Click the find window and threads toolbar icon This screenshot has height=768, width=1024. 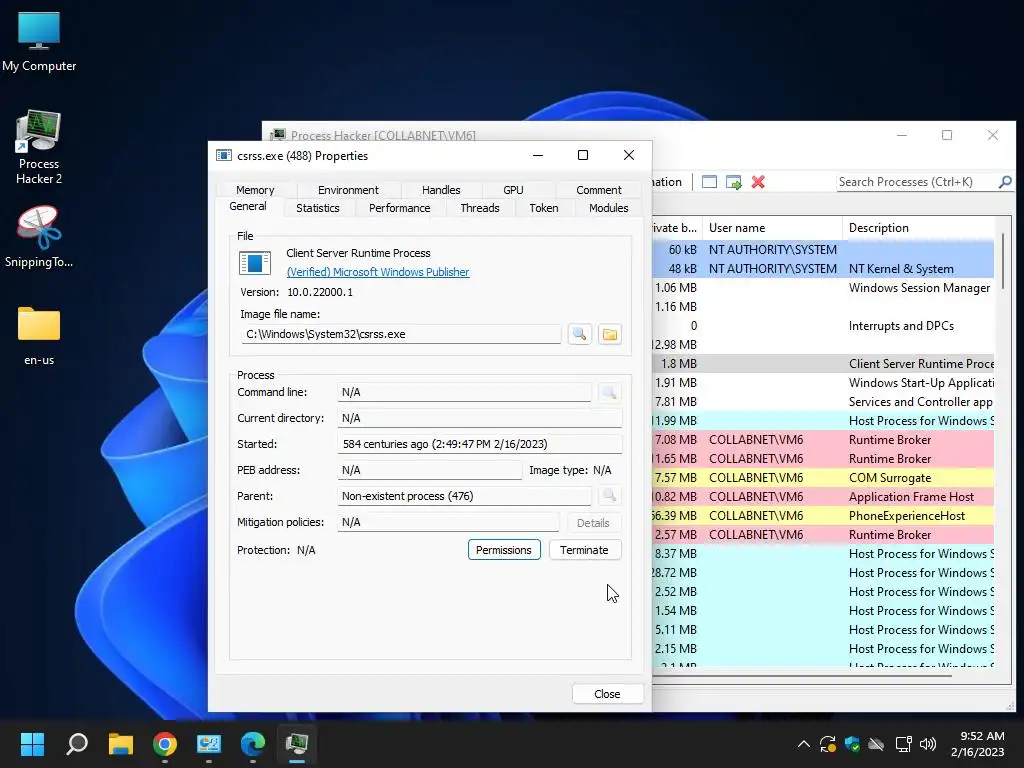[x=733, y=182]
